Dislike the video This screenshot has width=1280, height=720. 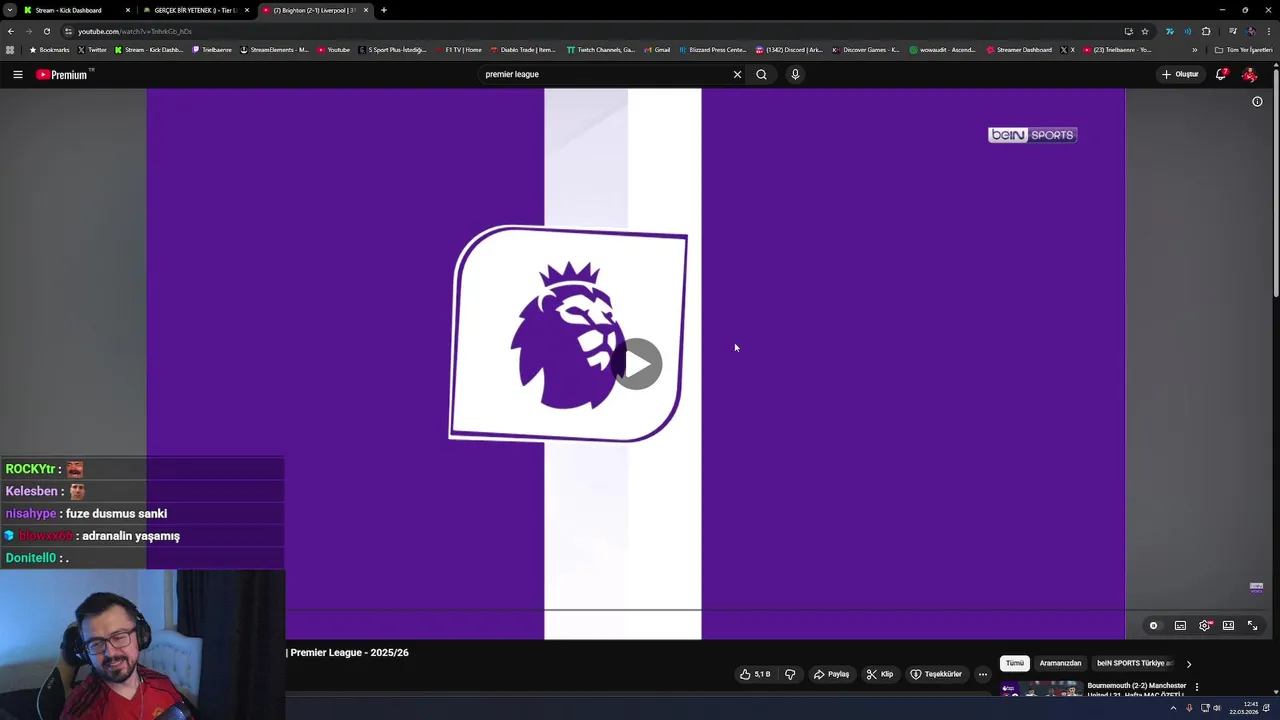[x=790, y=674]
